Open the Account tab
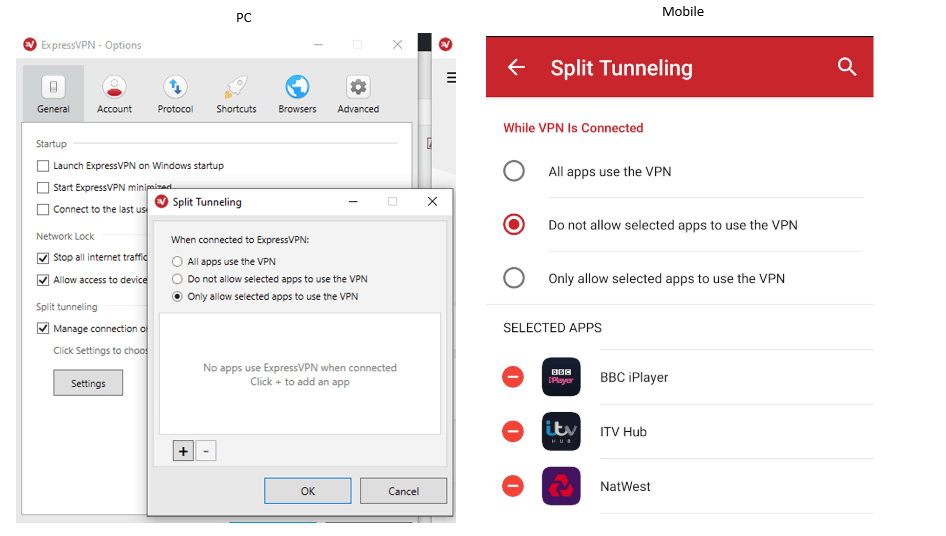 pos(114,94)
